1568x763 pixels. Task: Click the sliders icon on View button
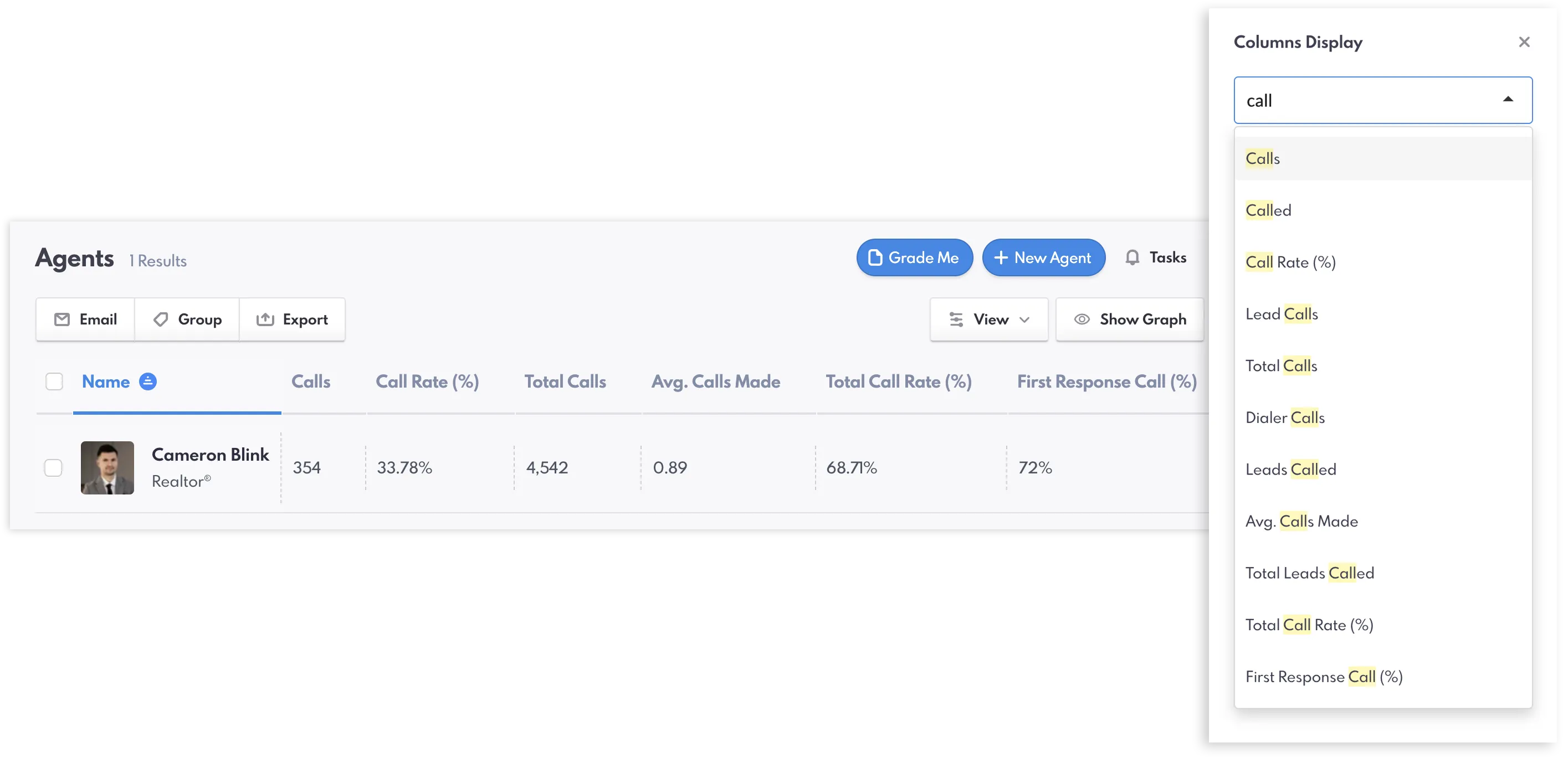point(956,319)
